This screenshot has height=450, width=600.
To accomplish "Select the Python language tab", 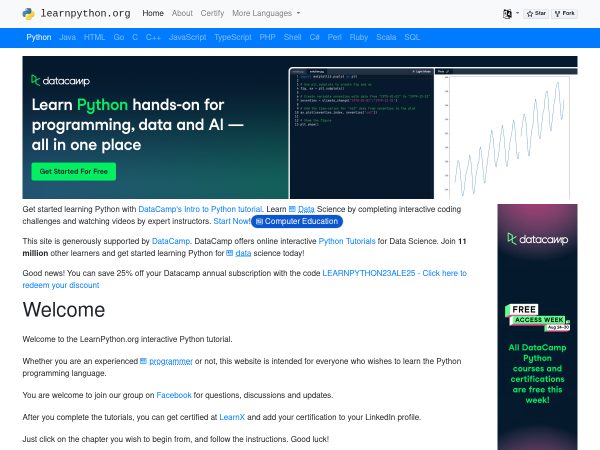I will point(39,38).
